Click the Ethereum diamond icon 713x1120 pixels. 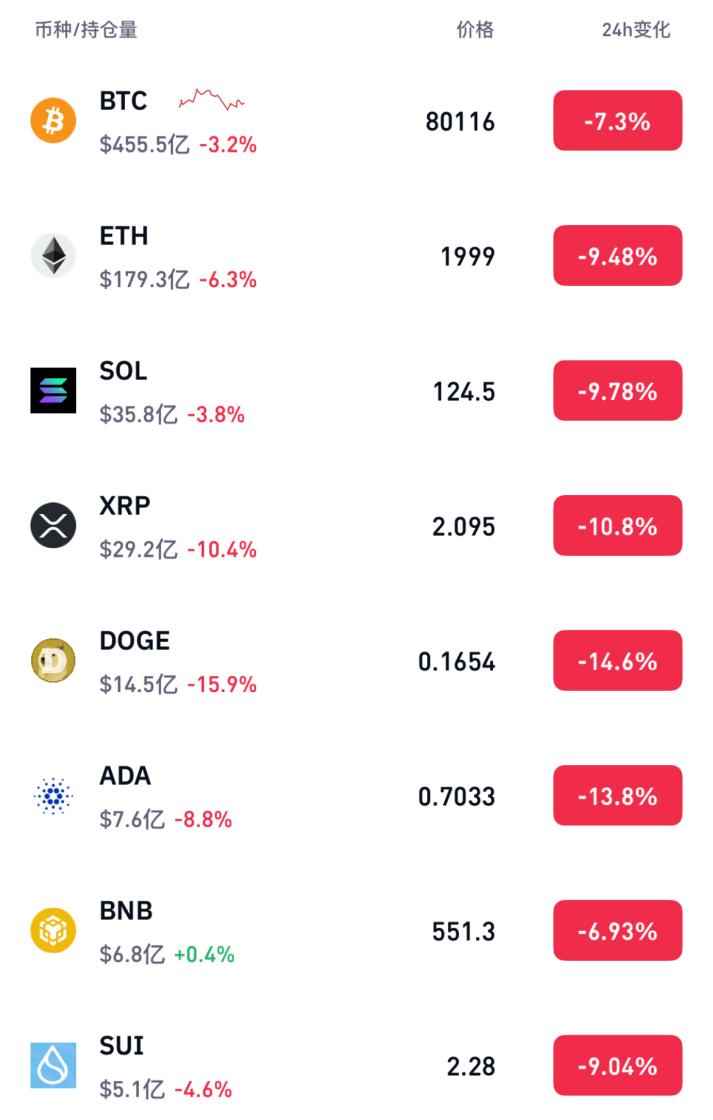click(x=53, y=256)
